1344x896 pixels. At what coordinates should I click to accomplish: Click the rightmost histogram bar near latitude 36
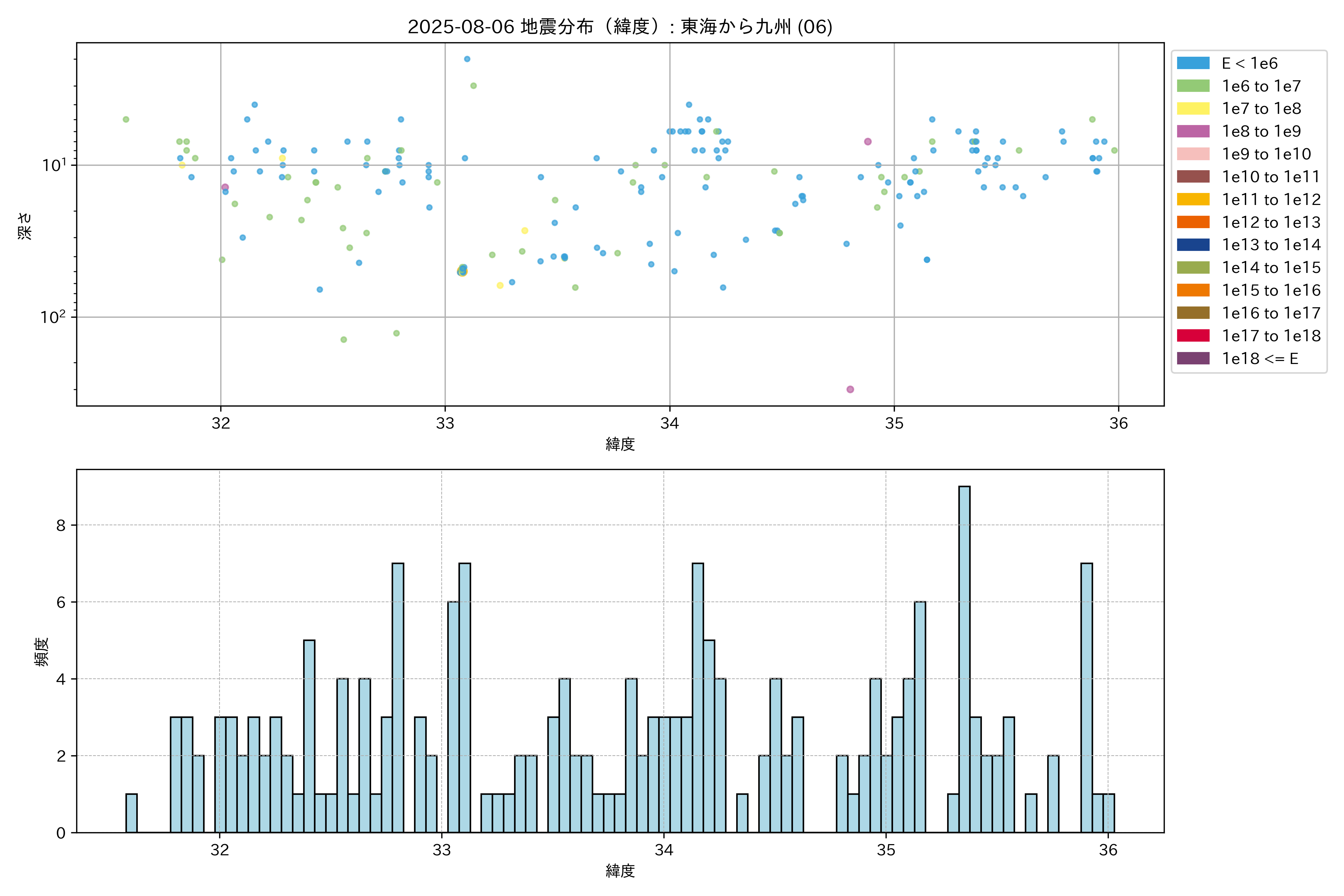pyautogui.click(x=1108, y=813)
